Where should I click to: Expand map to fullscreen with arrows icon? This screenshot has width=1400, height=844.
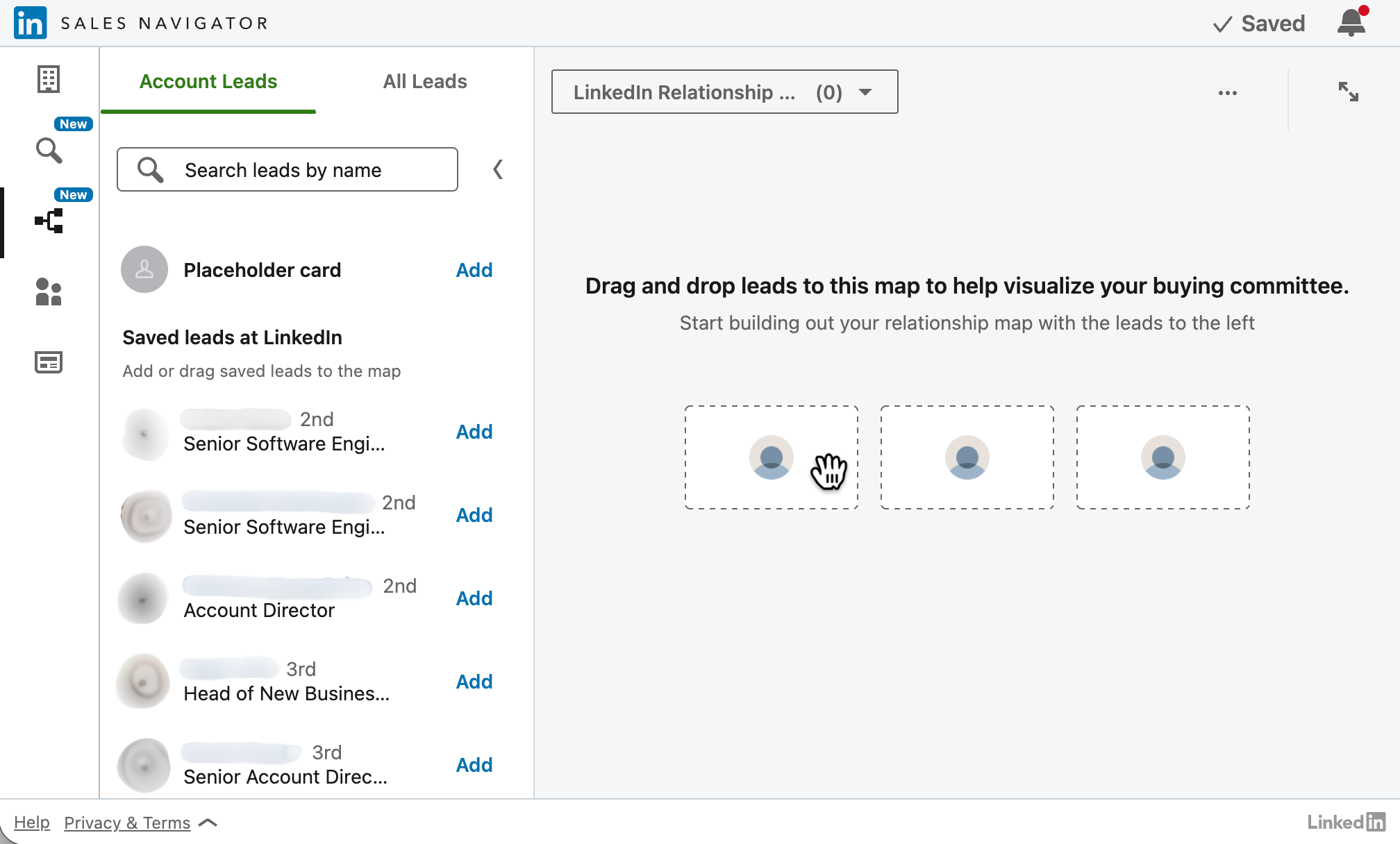pyautogui.click(x=1348, y=92)
